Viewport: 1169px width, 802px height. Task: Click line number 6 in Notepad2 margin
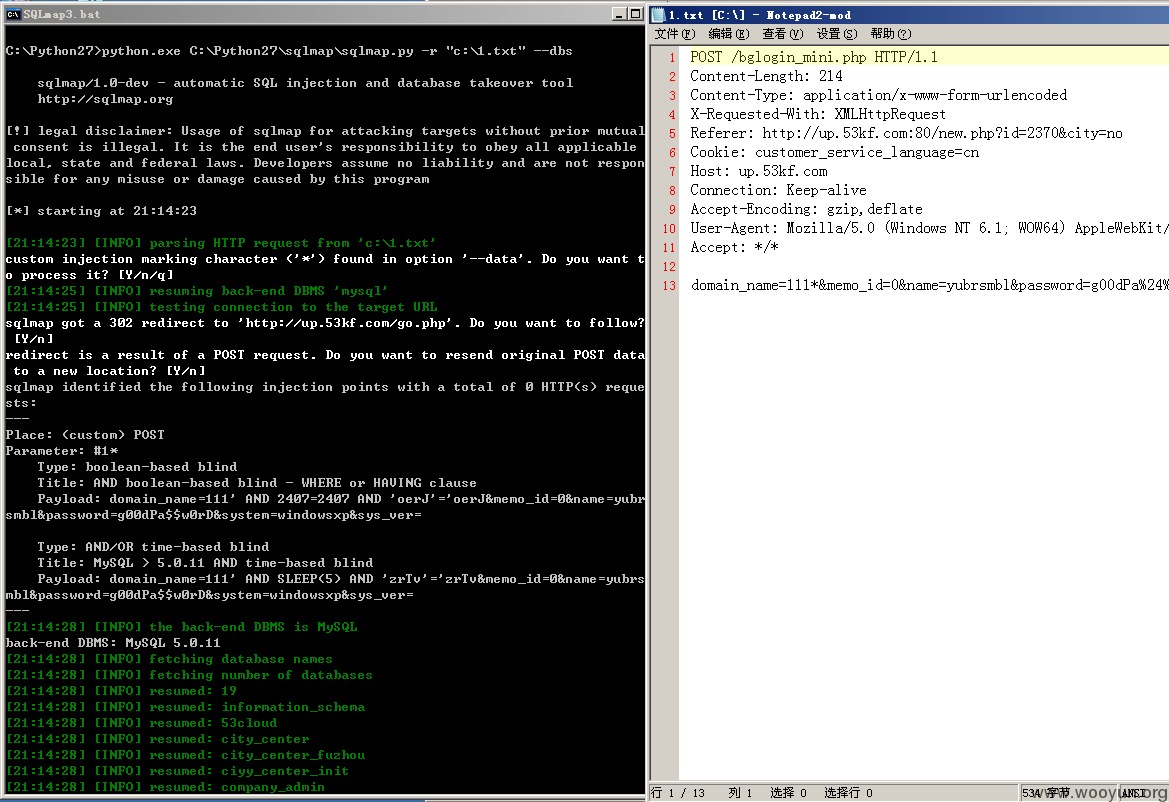672,153
